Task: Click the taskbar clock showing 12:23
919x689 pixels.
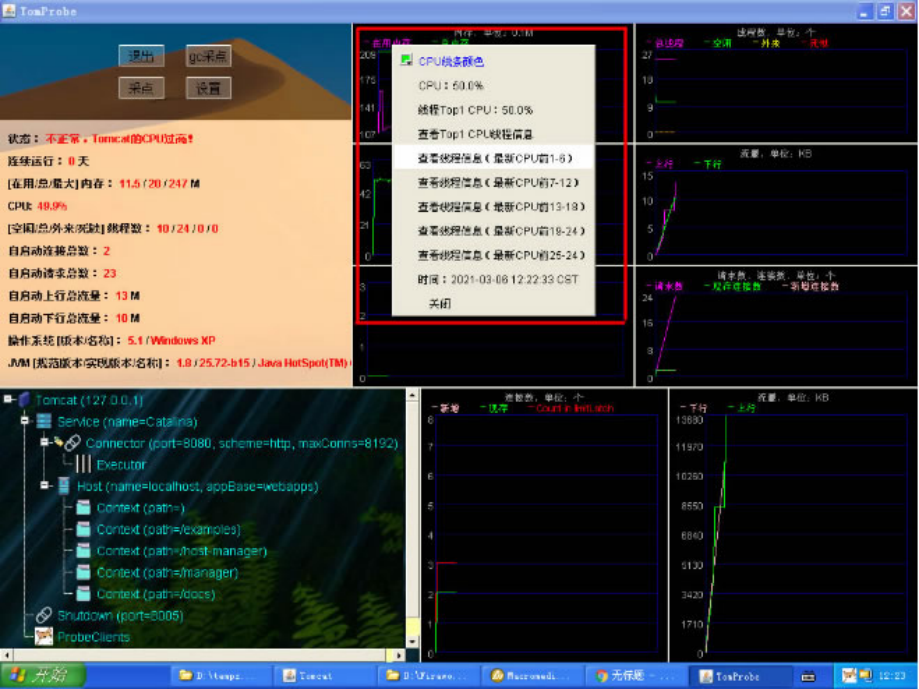Action: (x=891, y=676)
